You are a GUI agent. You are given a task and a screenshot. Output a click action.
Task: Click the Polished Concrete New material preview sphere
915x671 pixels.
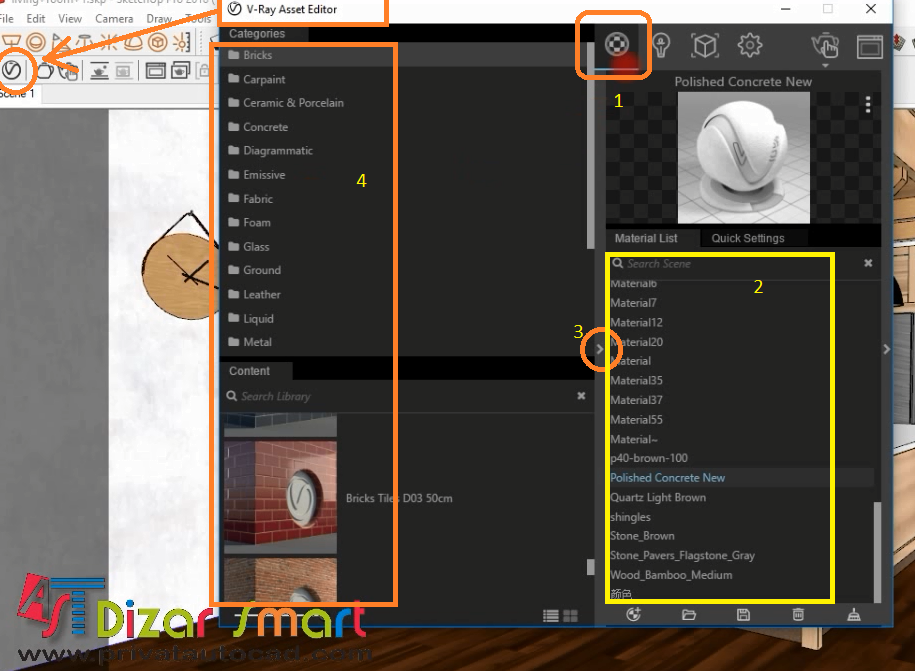pyautogui.click(x=743, y=158)
